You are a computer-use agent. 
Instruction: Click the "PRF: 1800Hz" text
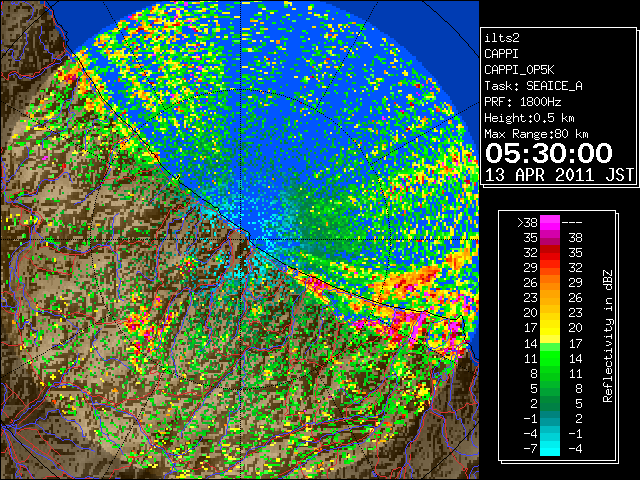[x=522, y=102]
